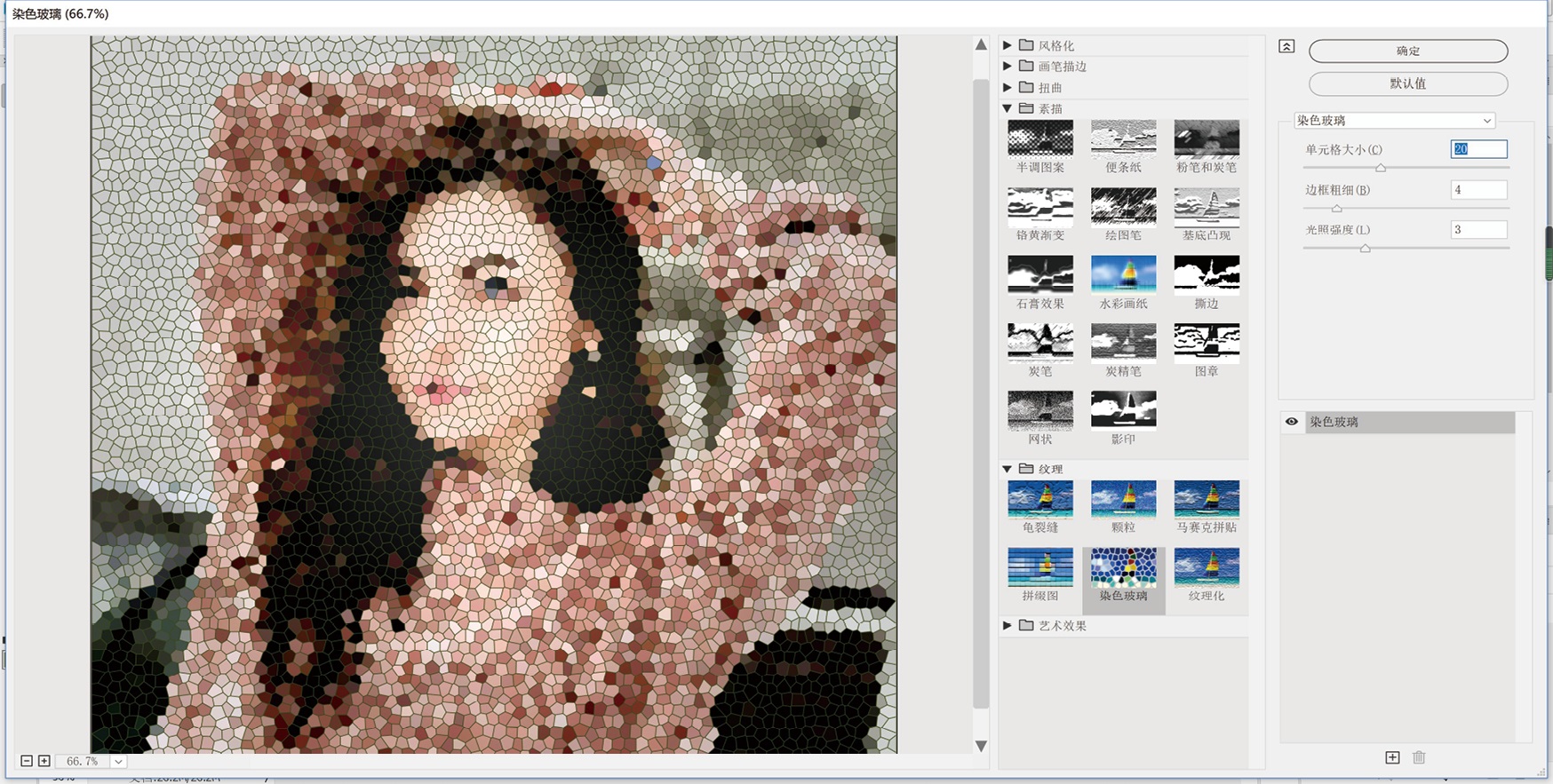Viewport: 1553px width, 784px height.
Task: Click the 光照强度 value field
Action: click(1479, 229)
